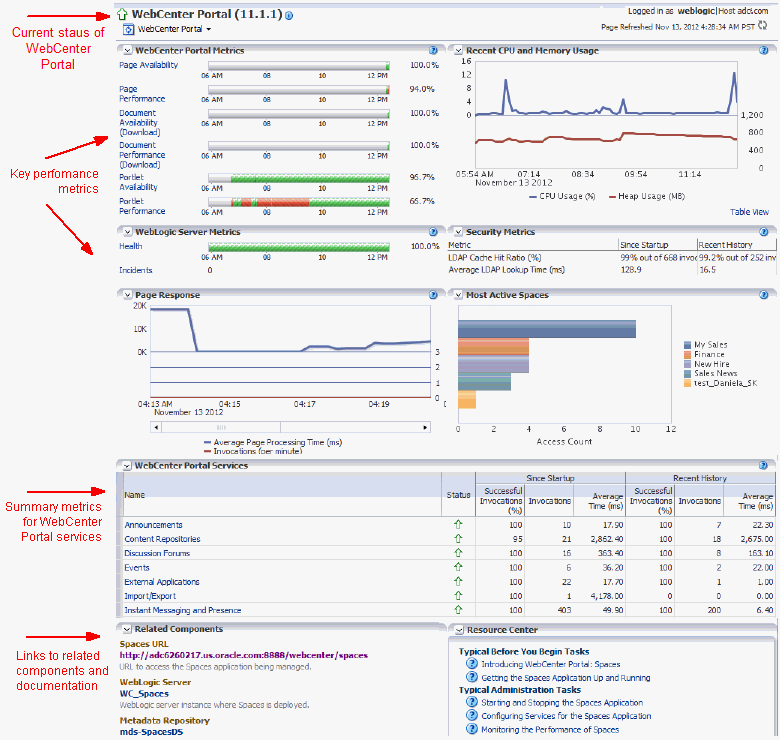Open help for WebCenter Portal Metrics

433,50
